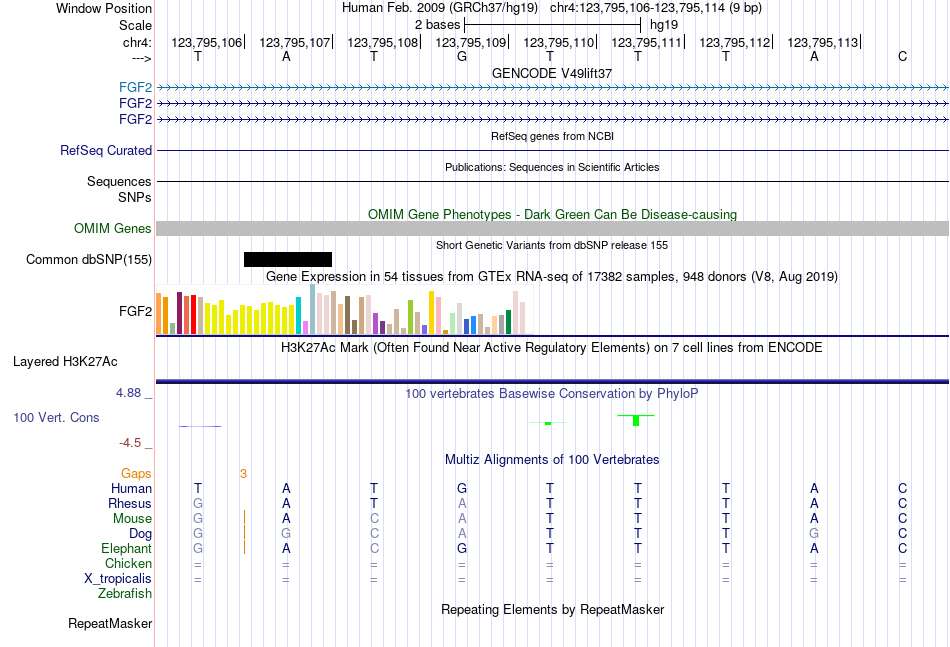The width and height of the screenshot is (950, 647).
Task: Click the Common dbSNP(155) label
Action: pyautogui.click(x=88, y=259)
